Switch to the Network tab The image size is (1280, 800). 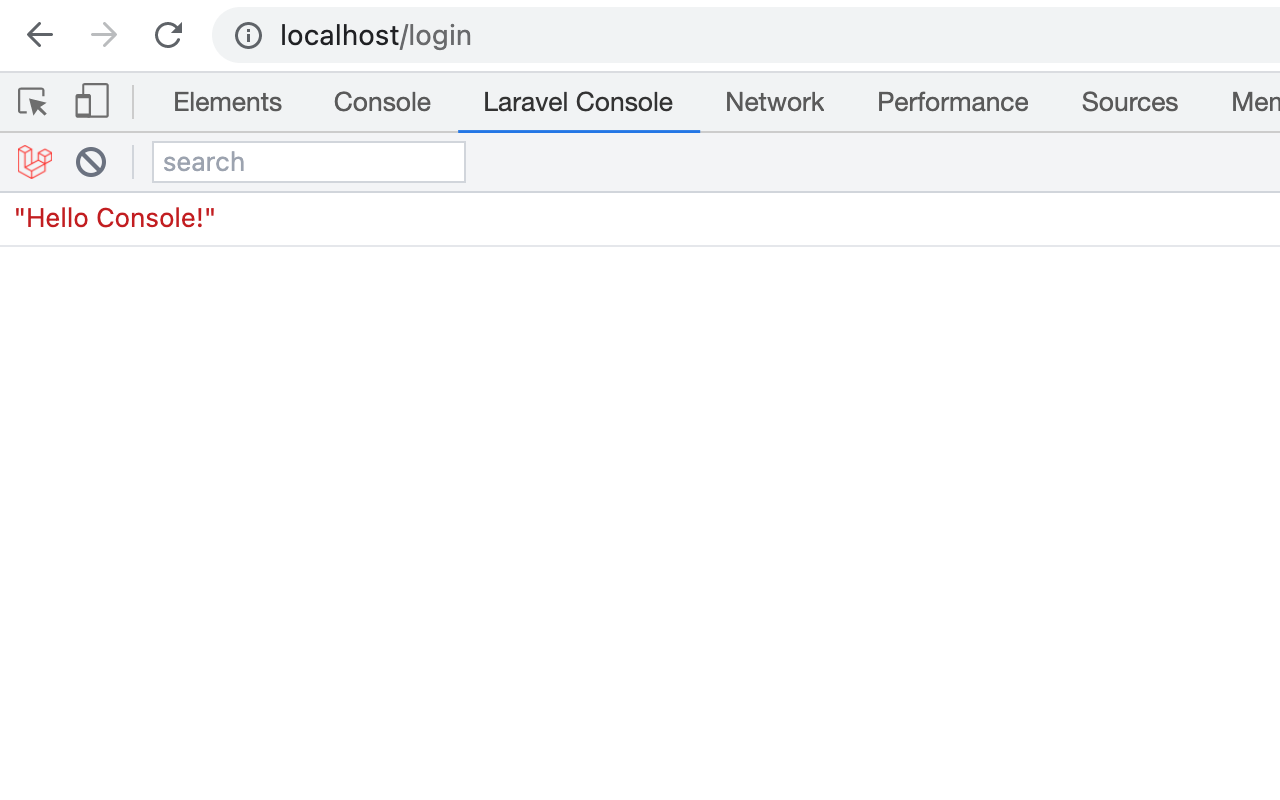[x=774, y=102]
